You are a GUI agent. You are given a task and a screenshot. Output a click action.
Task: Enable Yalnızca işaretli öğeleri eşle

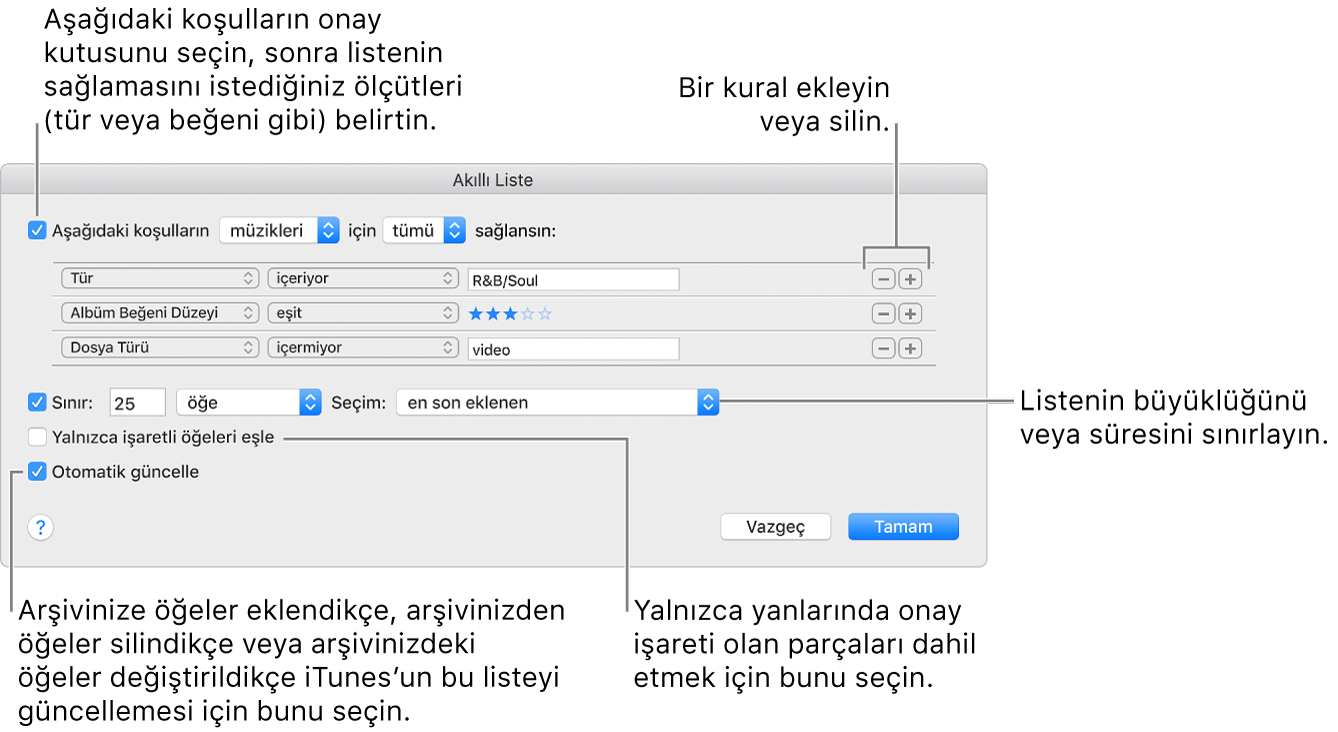point(38,437)
